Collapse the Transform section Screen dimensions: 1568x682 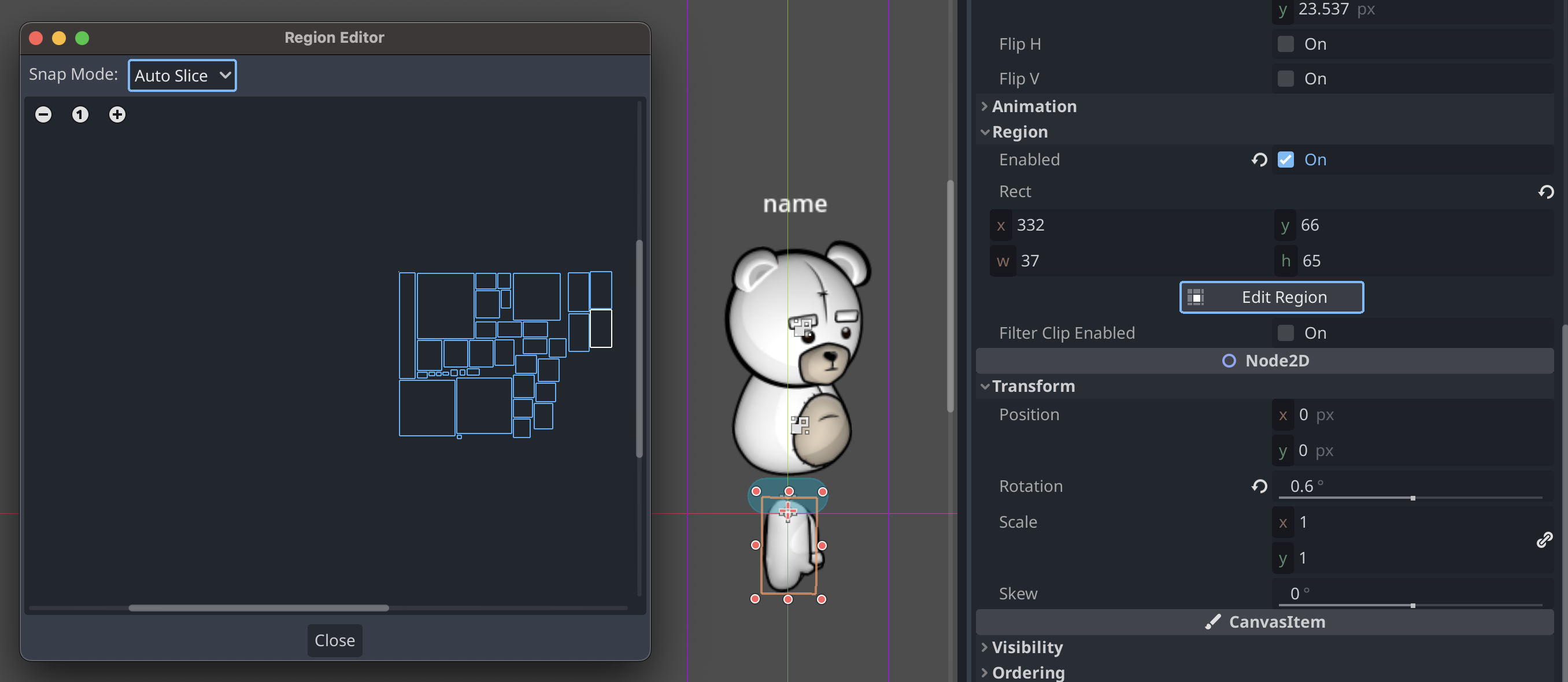pyautogui.click(x=984, y=386)
